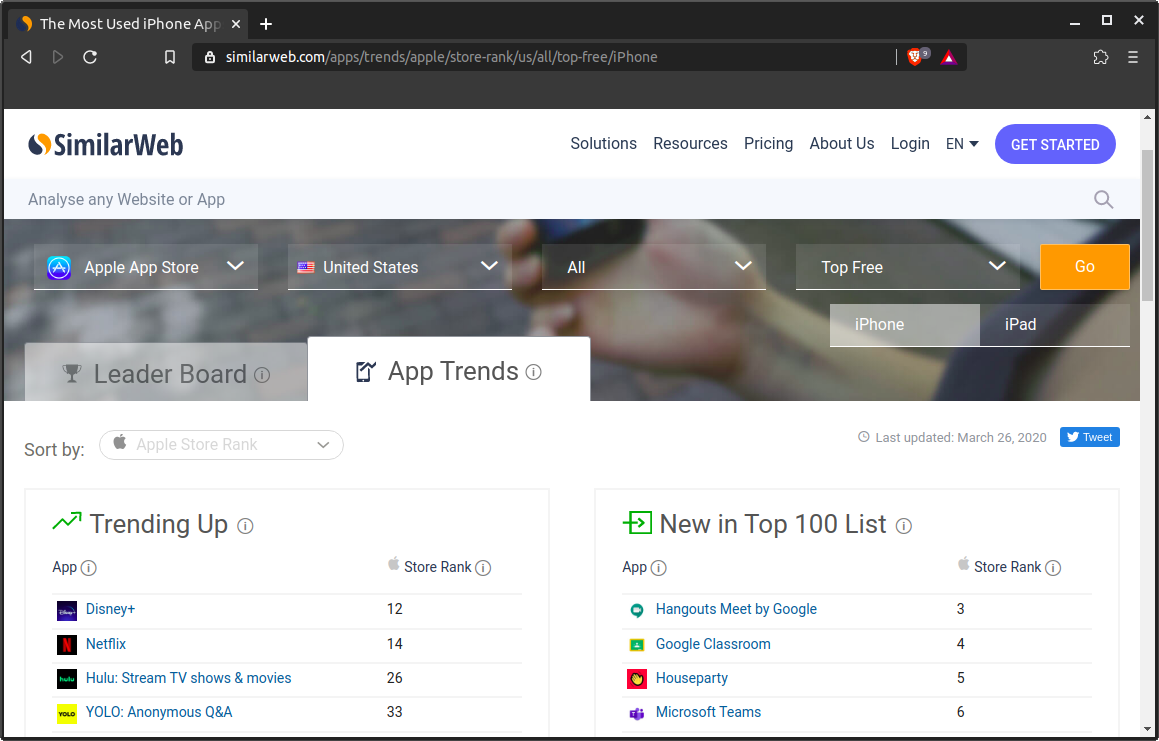Open the extensions puzzle icon
Image resolution: width=1159 pixels, height=741 pixels.
pyautogui.click(x=1101, y=57)
